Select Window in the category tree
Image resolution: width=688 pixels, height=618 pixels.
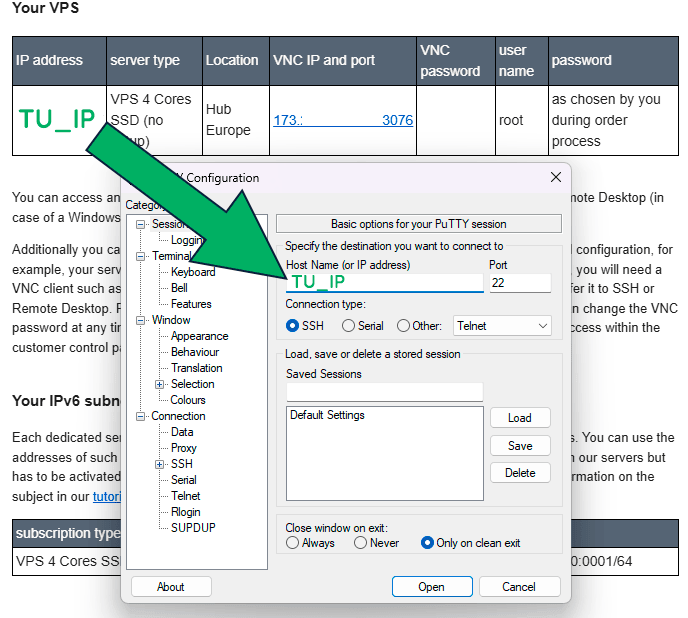click(171, 320)
